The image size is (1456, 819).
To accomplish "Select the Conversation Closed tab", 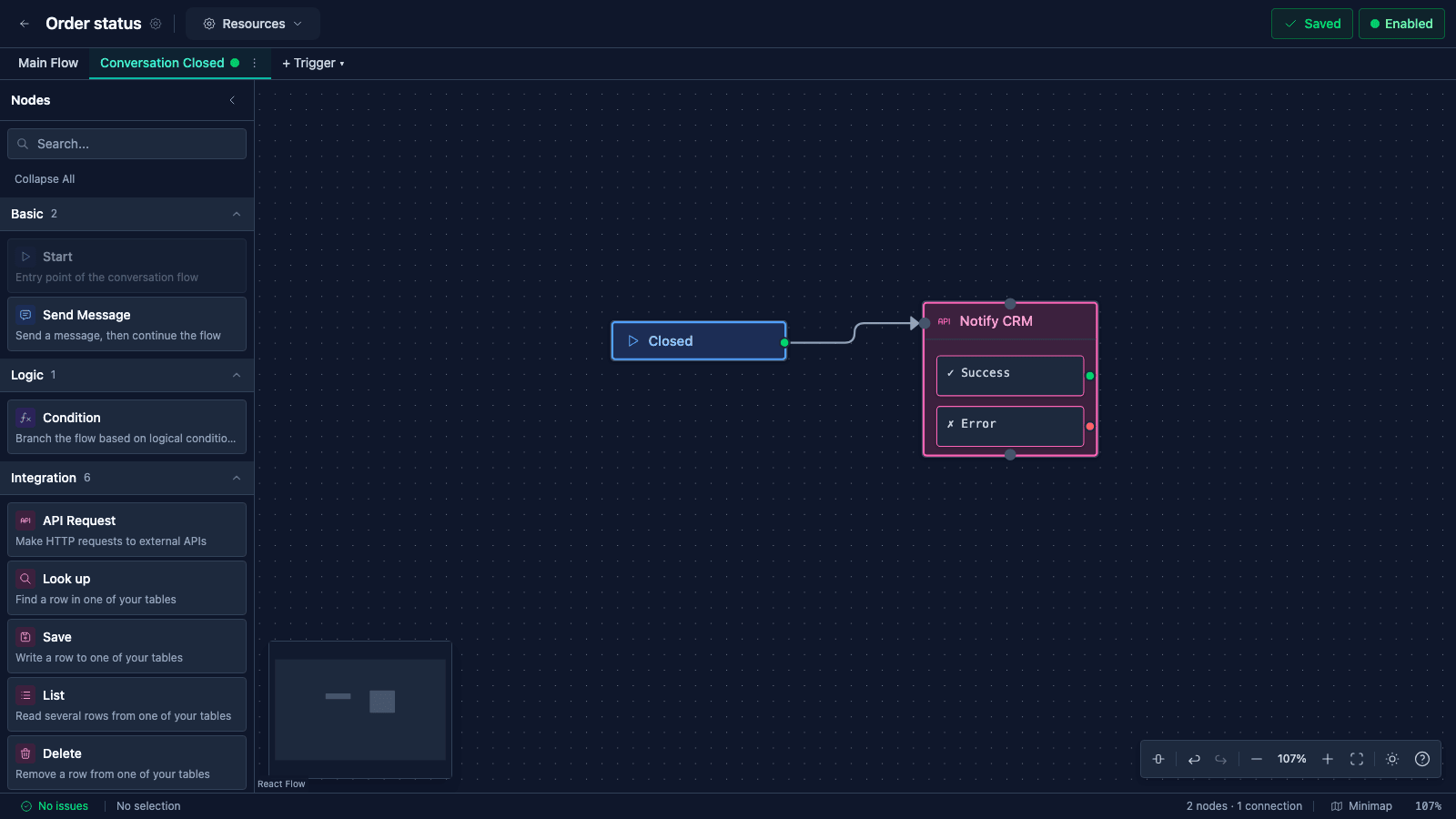I will pos(162,63).
